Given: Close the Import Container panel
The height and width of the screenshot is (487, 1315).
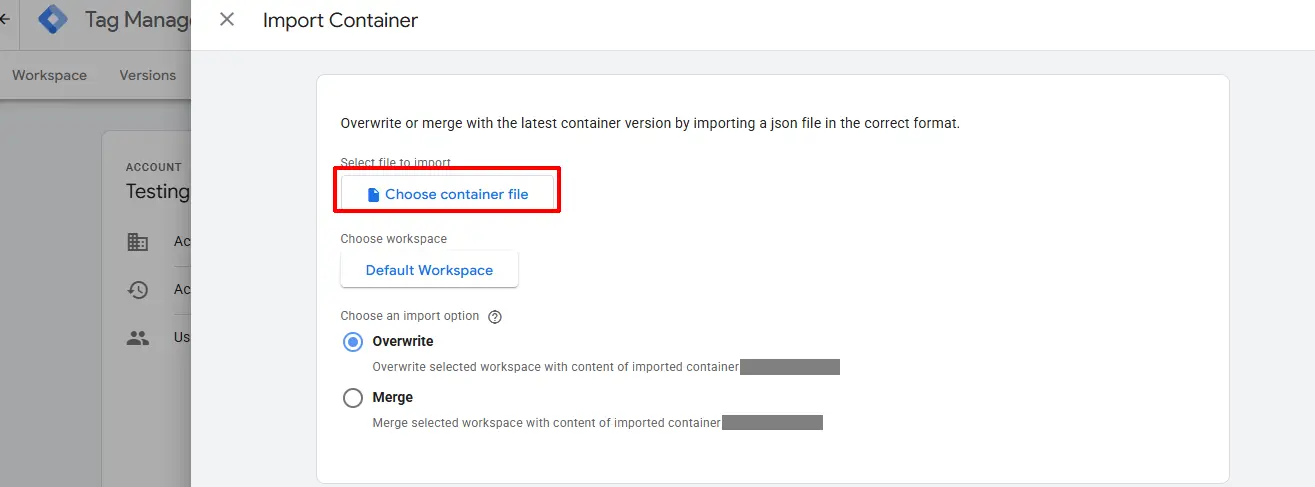Looking at the screenshot, I should (x=227, y=19).
